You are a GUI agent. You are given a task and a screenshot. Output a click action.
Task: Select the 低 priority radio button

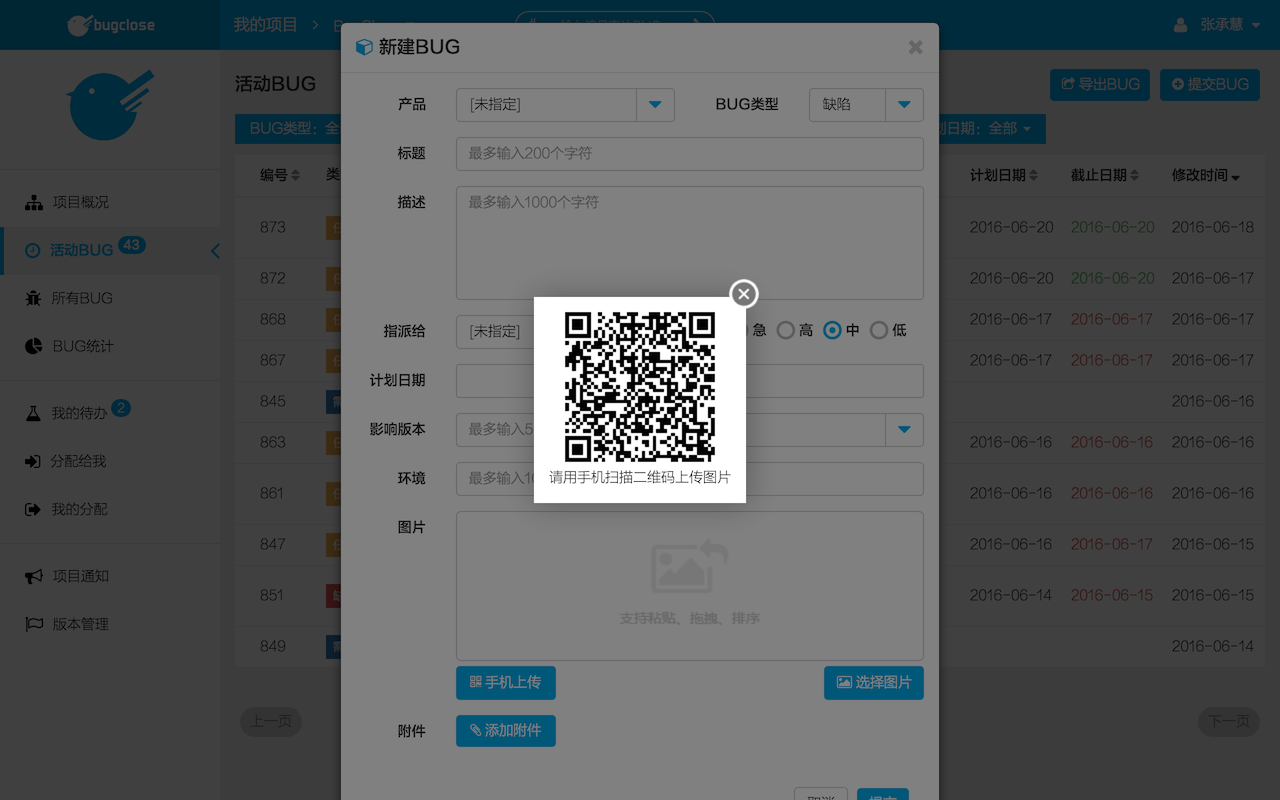(878, 330)
